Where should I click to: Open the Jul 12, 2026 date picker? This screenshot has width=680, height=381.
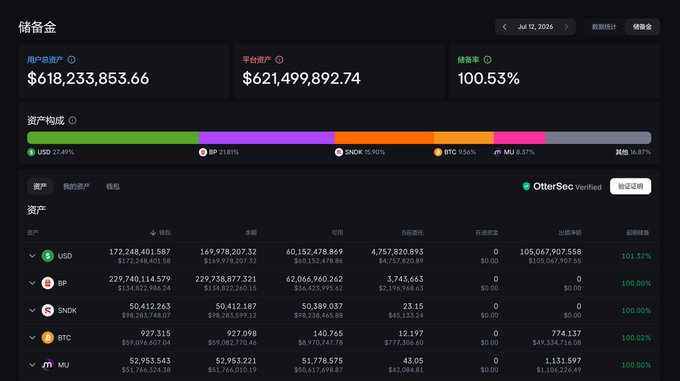pos(535,27)
